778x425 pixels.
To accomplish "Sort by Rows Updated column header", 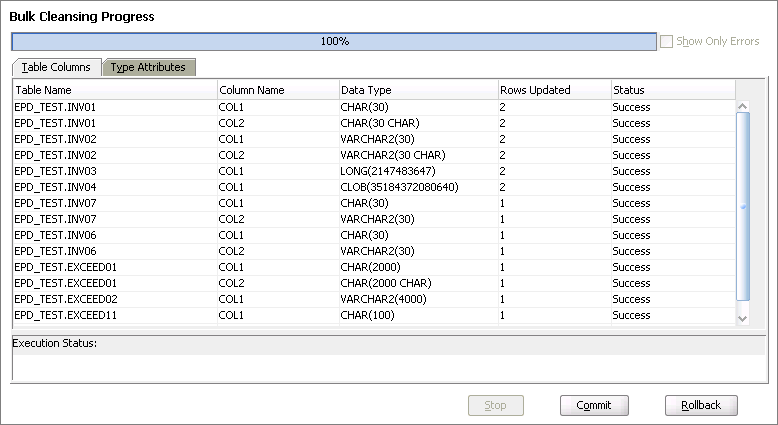I will point(553,90).
